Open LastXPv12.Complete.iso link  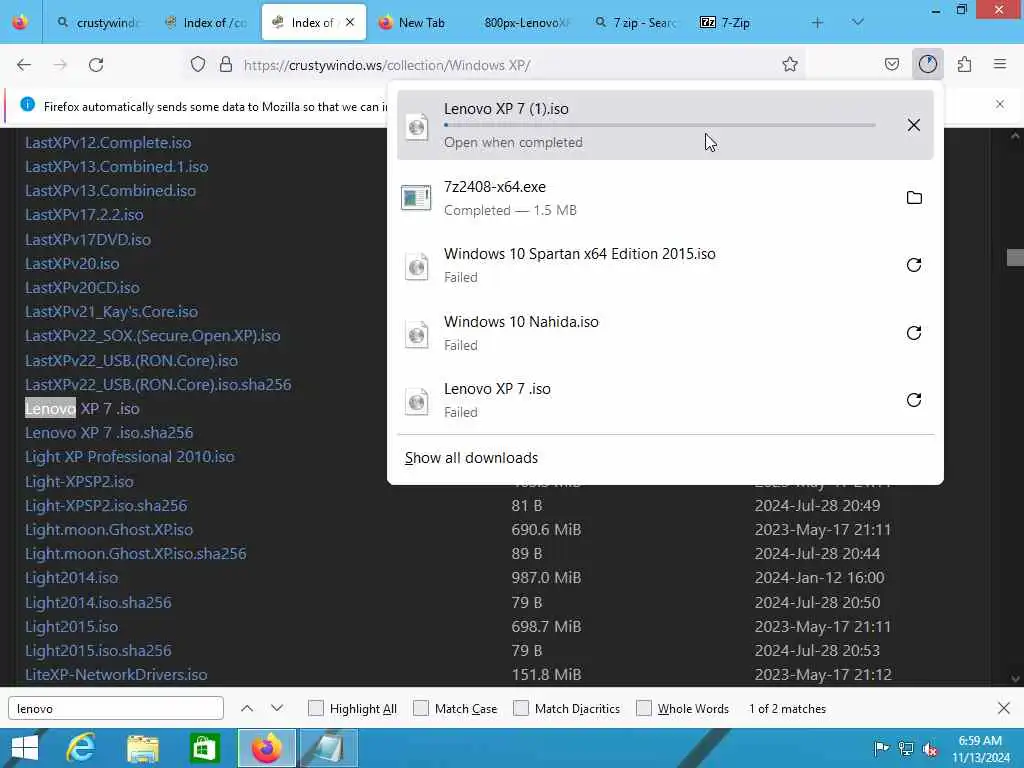click(x=108, y=142)
